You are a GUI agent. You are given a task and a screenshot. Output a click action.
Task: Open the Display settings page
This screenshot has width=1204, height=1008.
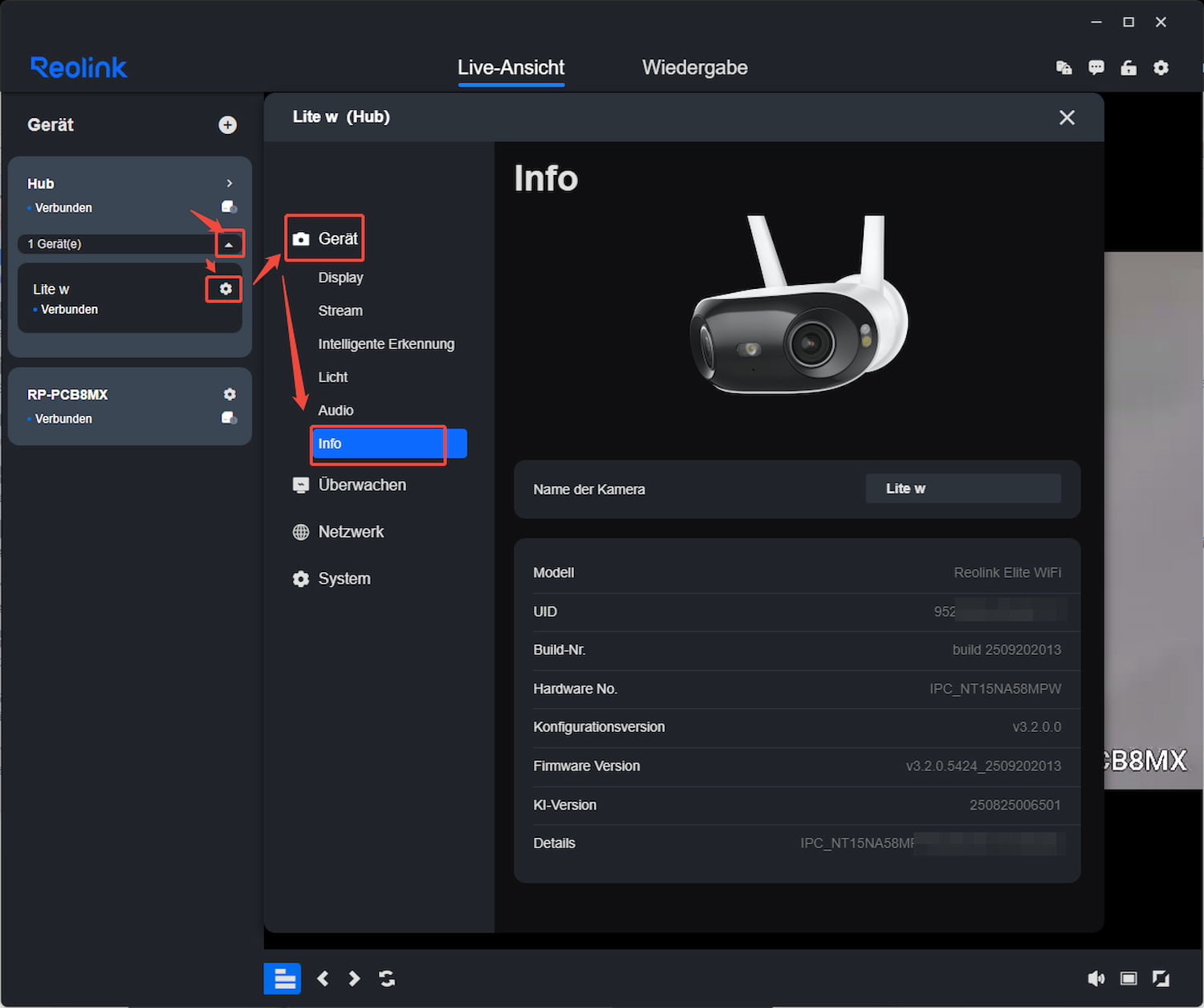[340, 278]
